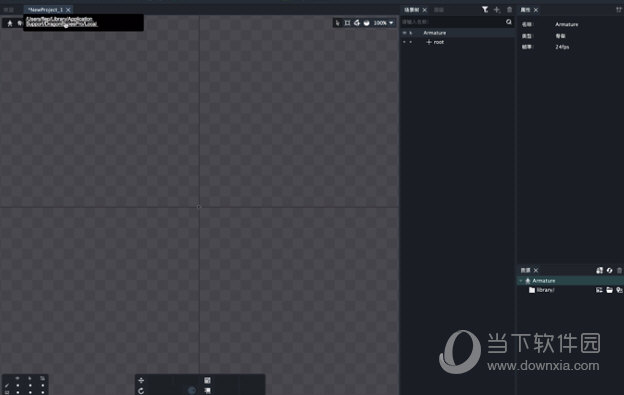Click the last icon on the library/ row

619,290
